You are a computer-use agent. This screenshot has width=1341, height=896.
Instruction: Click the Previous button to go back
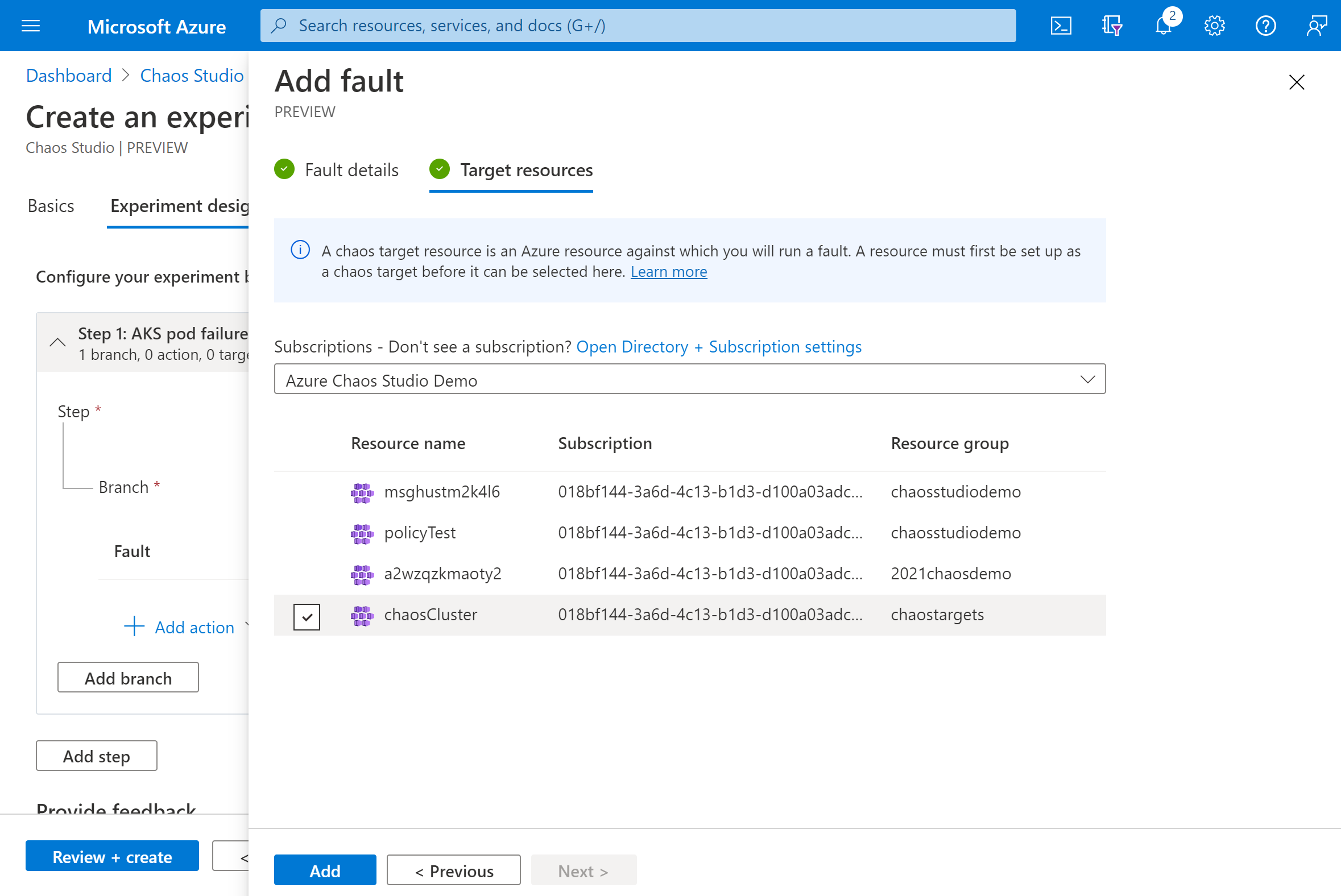coord(453,869)
